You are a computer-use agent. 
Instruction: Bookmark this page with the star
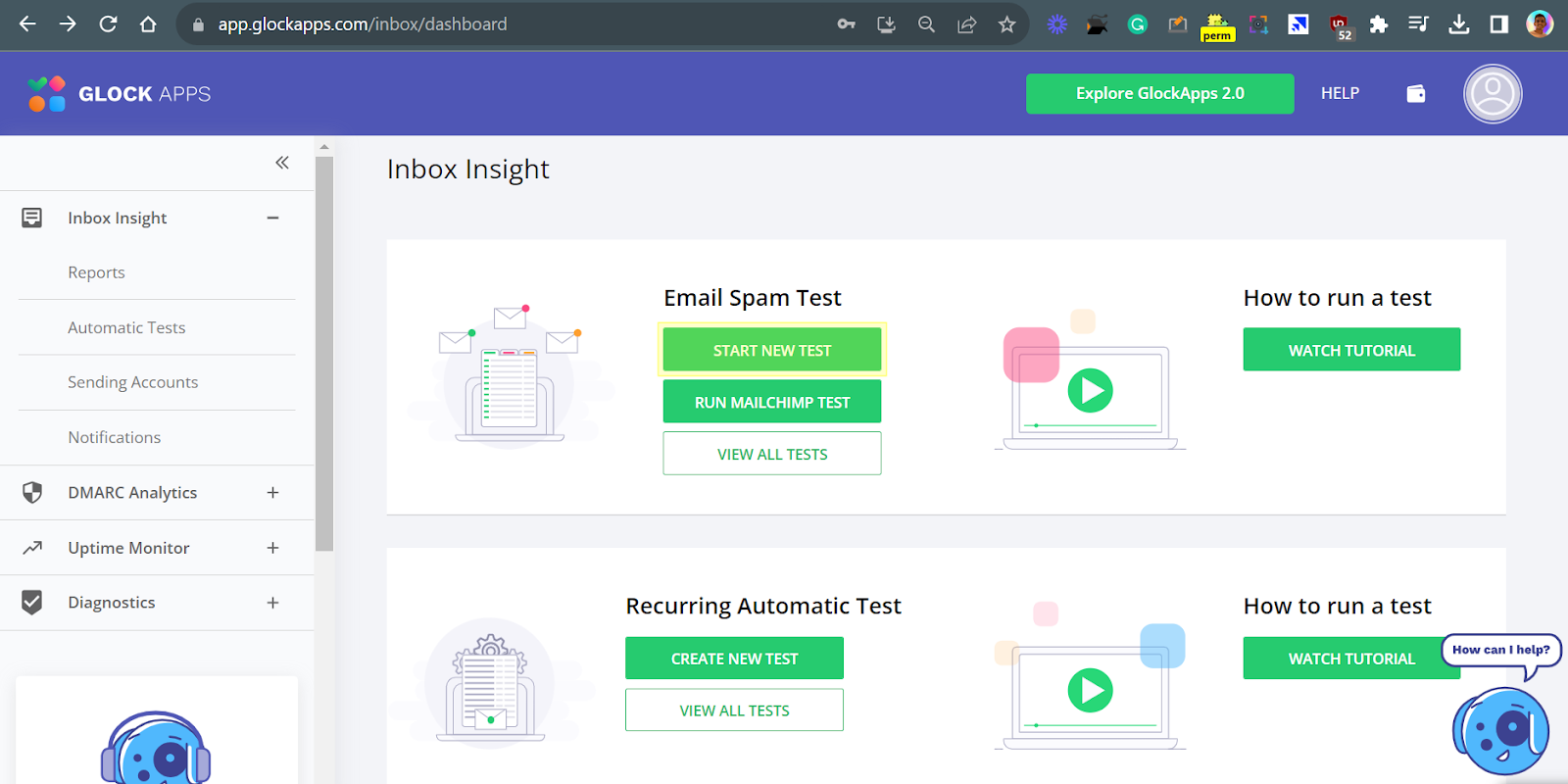(1006, 24)
